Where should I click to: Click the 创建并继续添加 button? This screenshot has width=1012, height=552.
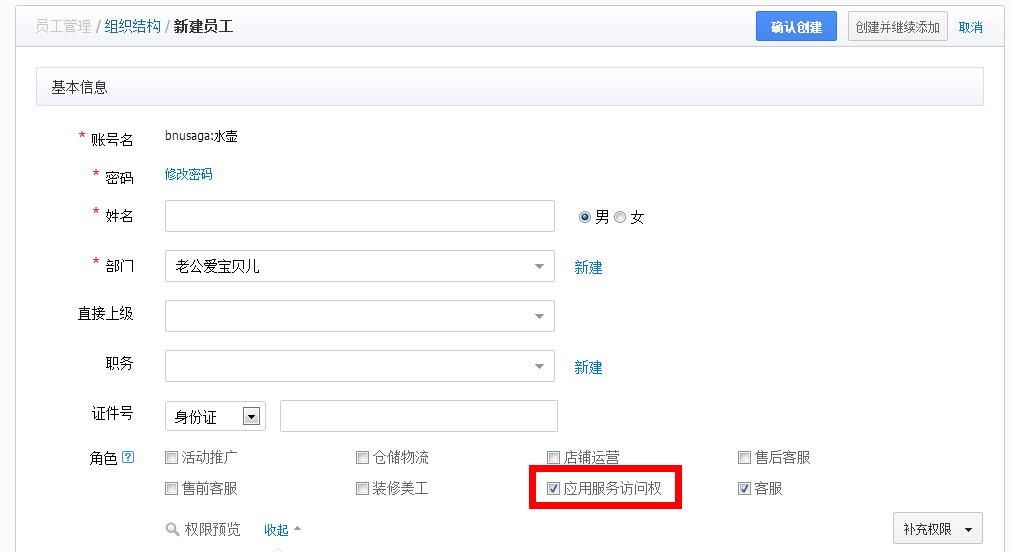(897, 27)
